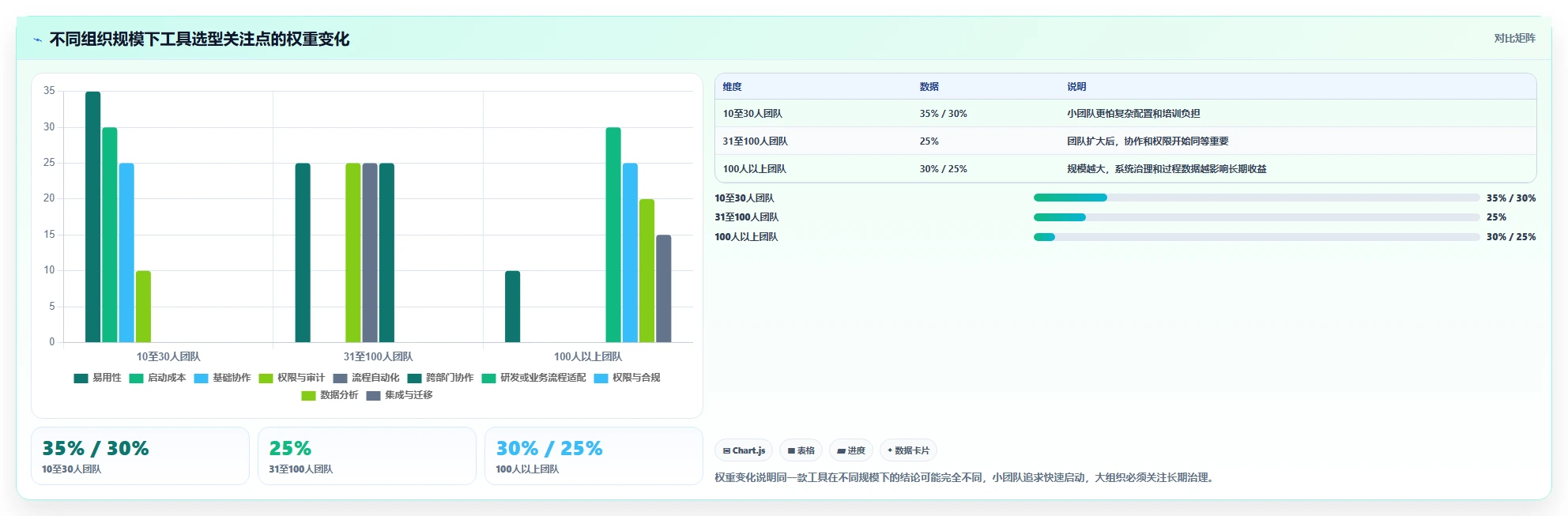Hide the 跨部门协作 series in legend
The height and width of the screenshot is (516, 1568).
[x=440, y=378]
